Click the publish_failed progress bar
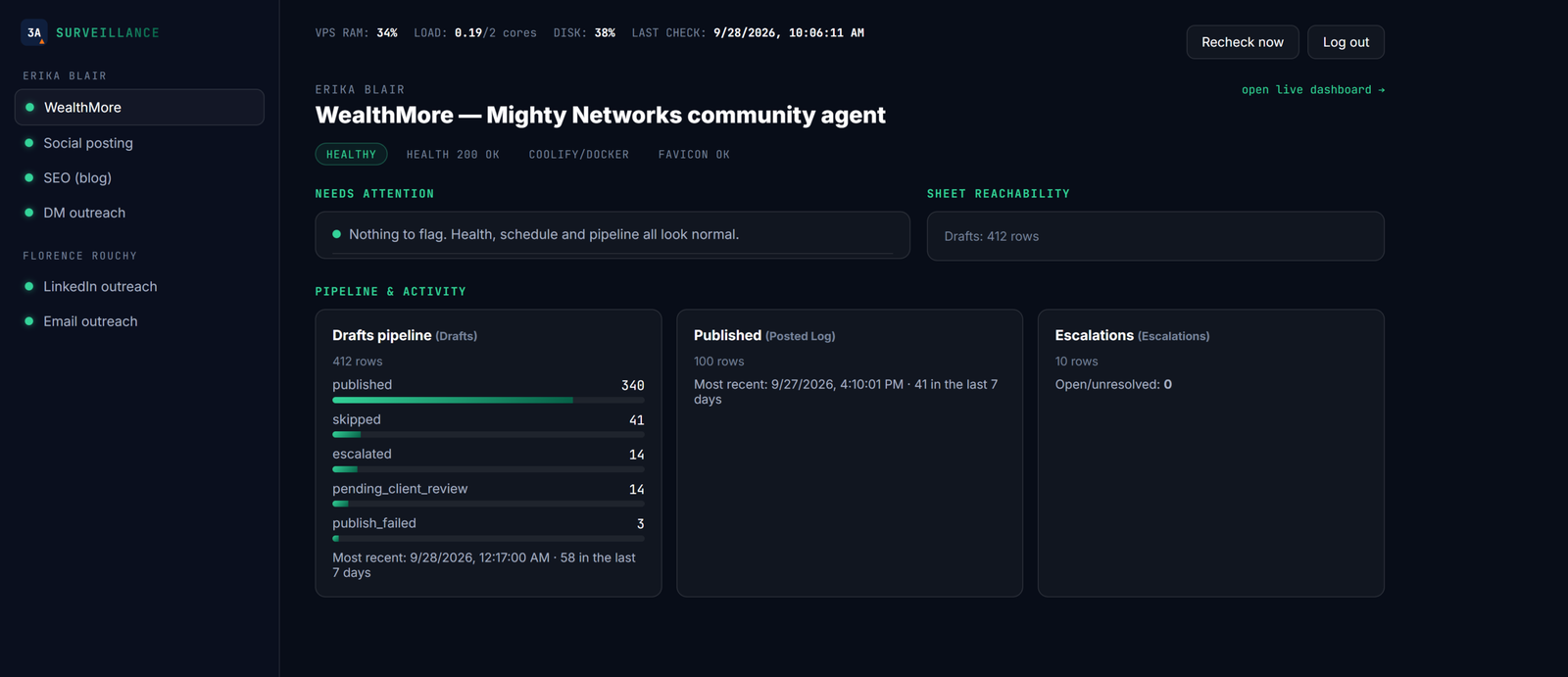 tap(488, 538)
